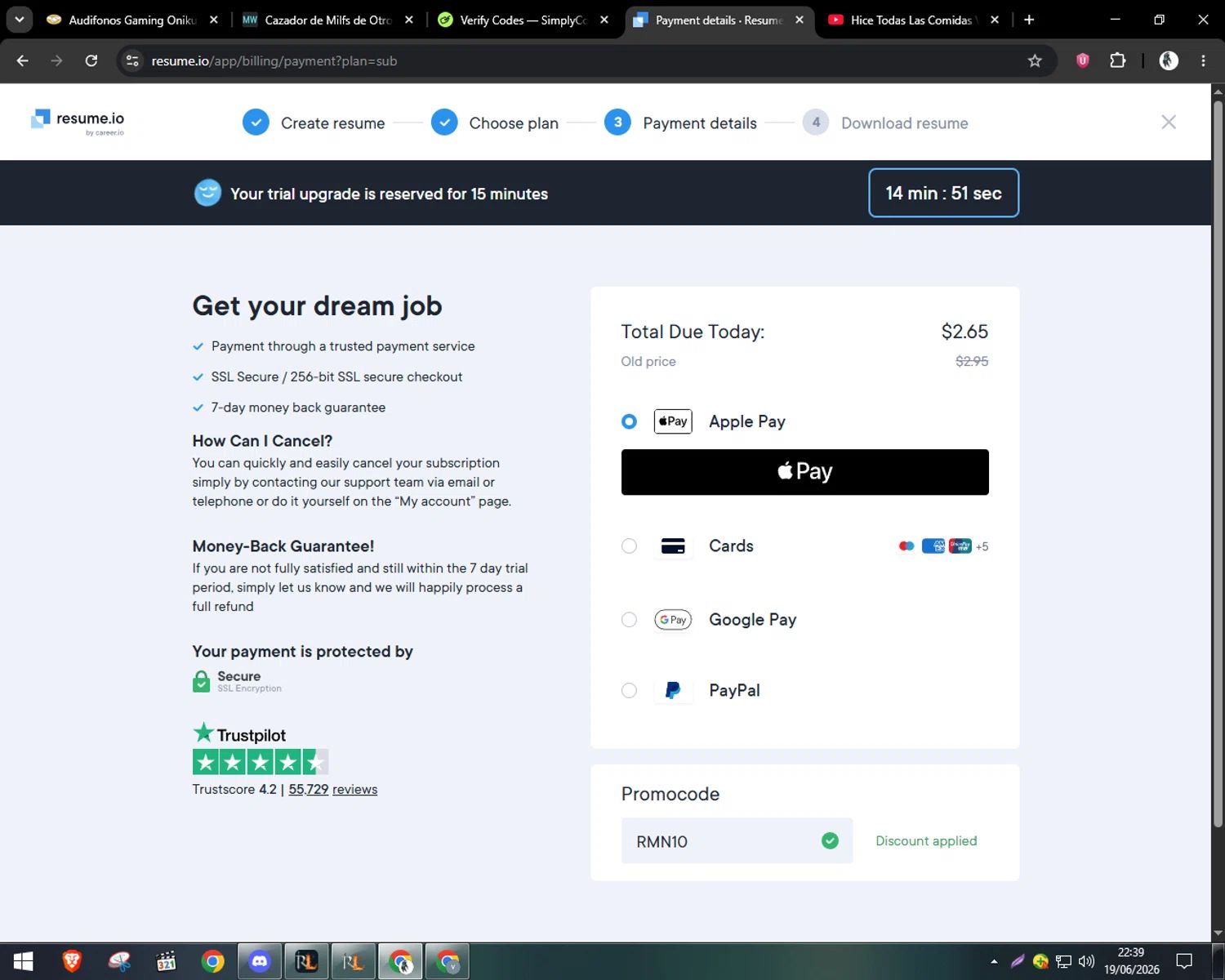The width and height of the screenshot is (1225, 980).
Task: Go back to previous page
Action: click(23, 60)
